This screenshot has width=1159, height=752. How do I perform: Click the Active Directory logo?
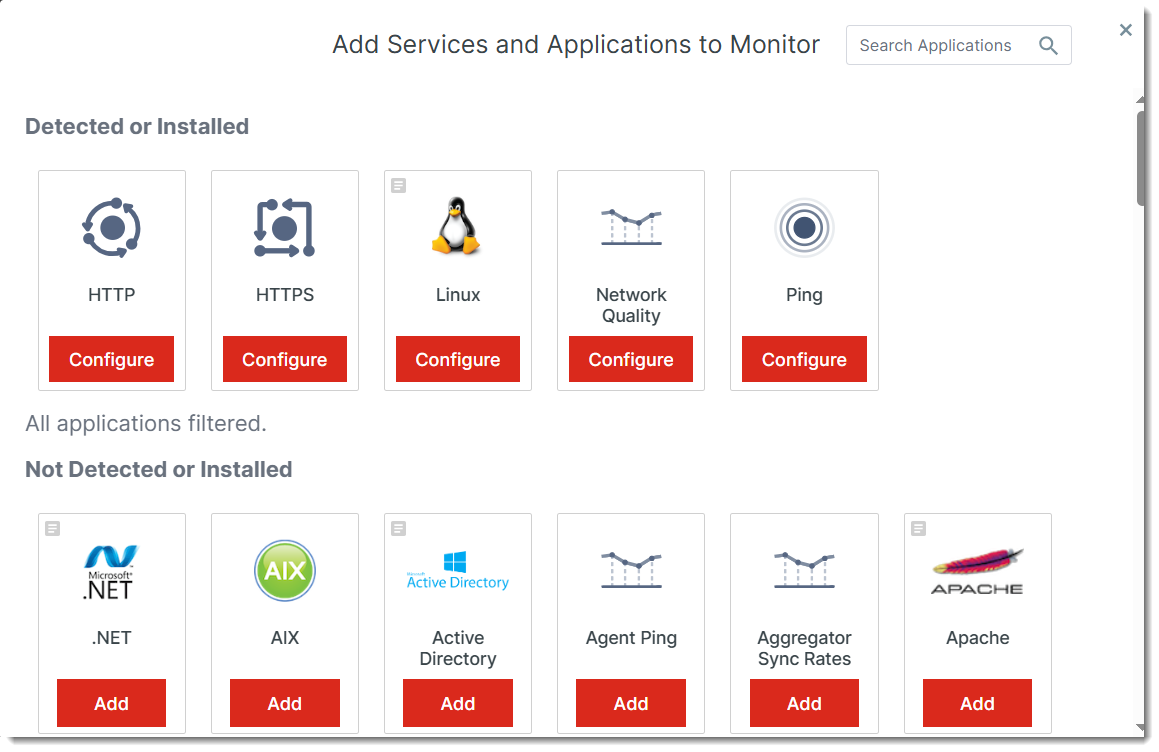458,571
